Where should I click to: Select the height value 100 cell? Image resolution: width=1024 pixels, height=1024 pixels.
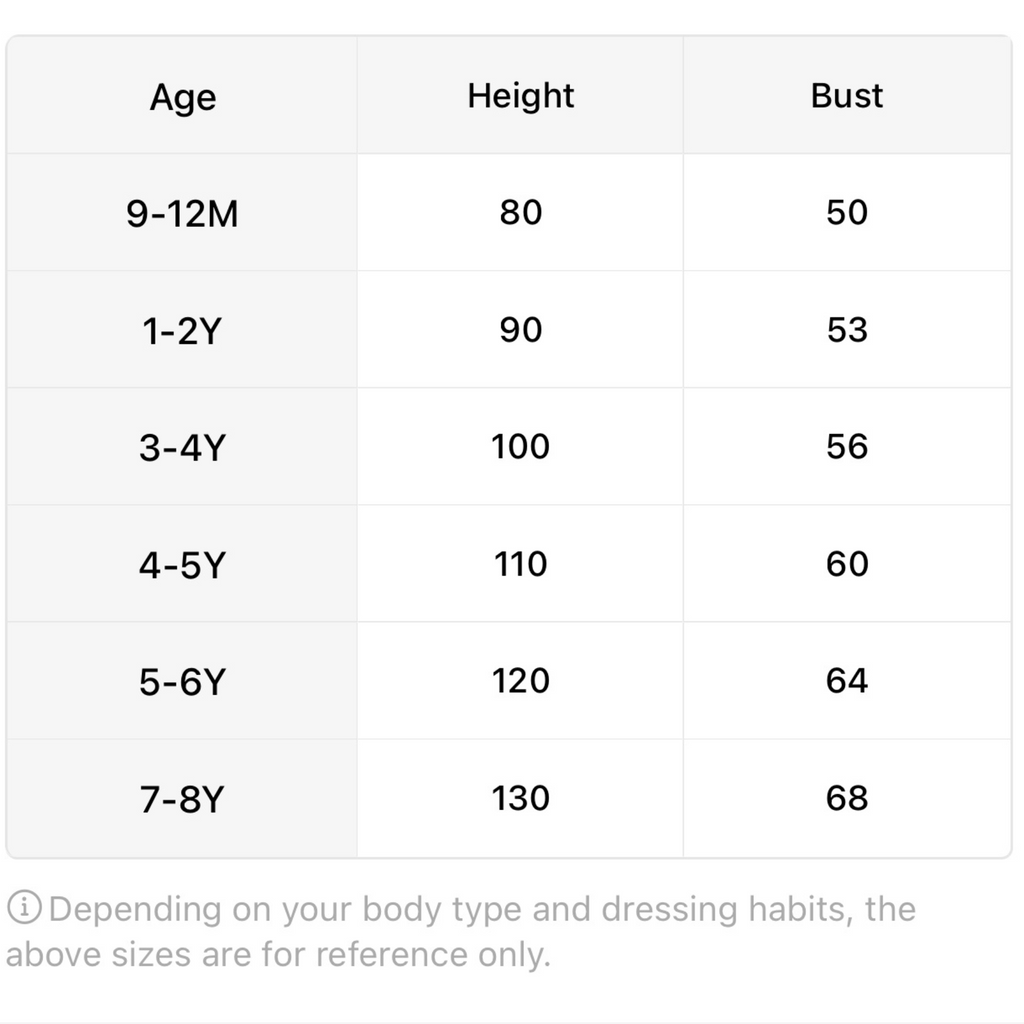(x=520, y=446)
